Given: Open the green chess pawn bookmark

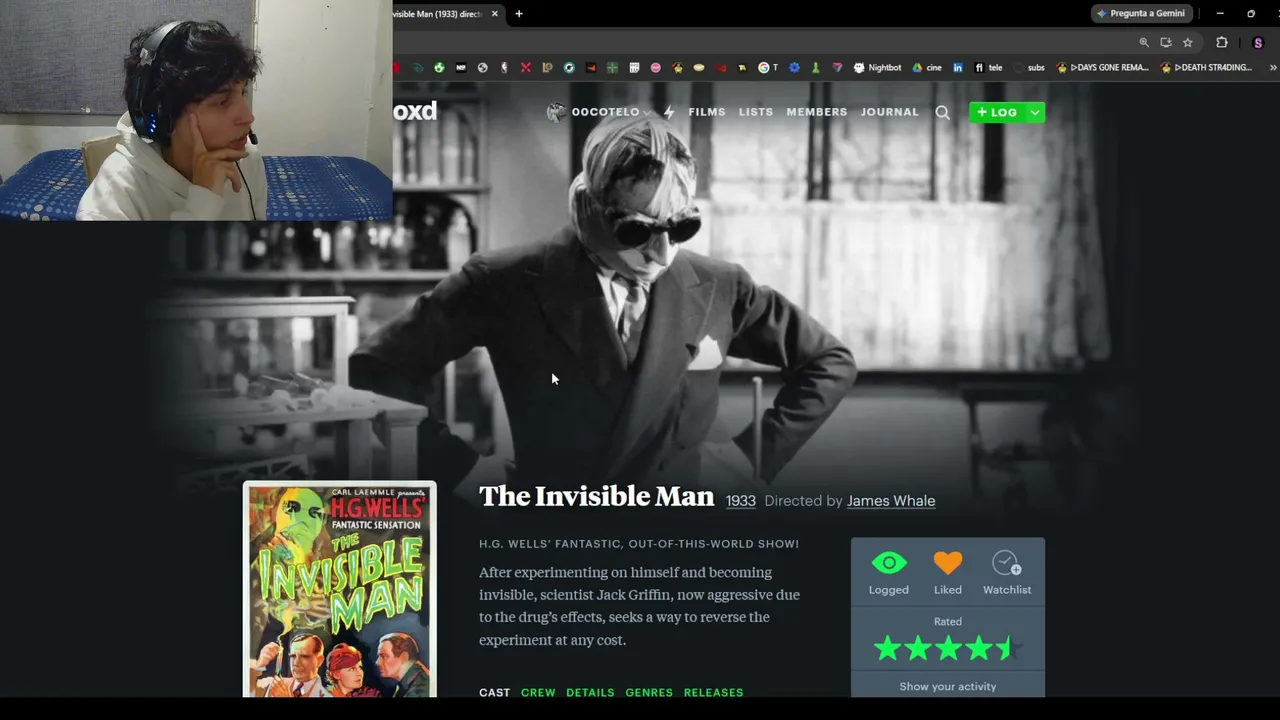Looking at the screenshot, I should point(815,68).
